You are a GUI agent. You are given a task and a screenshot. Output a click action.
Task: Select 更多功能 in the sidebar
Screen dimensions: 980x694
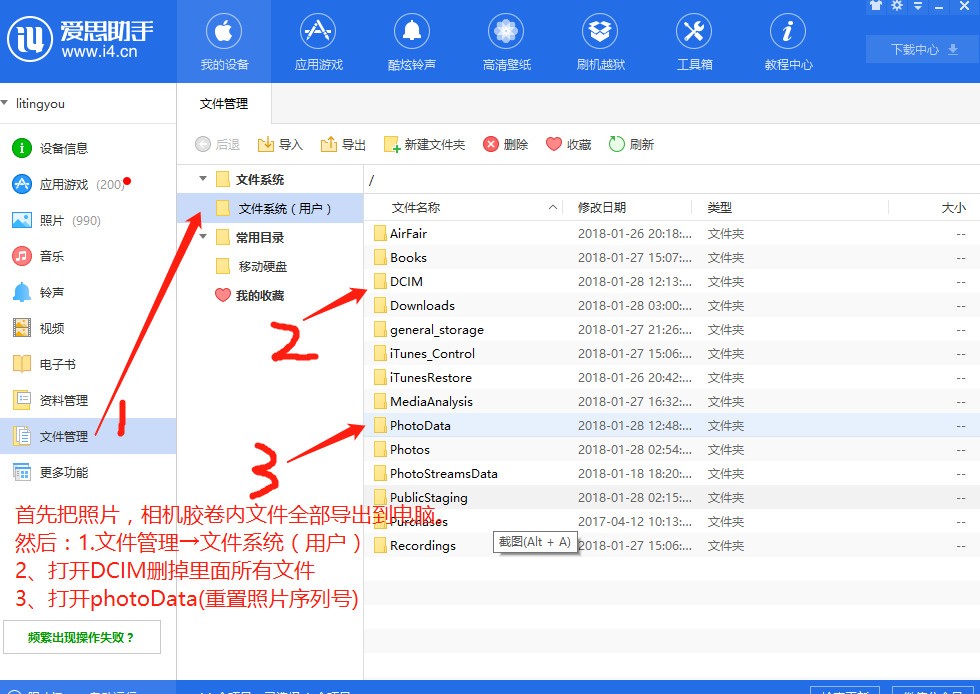click(x=88, y=472)
